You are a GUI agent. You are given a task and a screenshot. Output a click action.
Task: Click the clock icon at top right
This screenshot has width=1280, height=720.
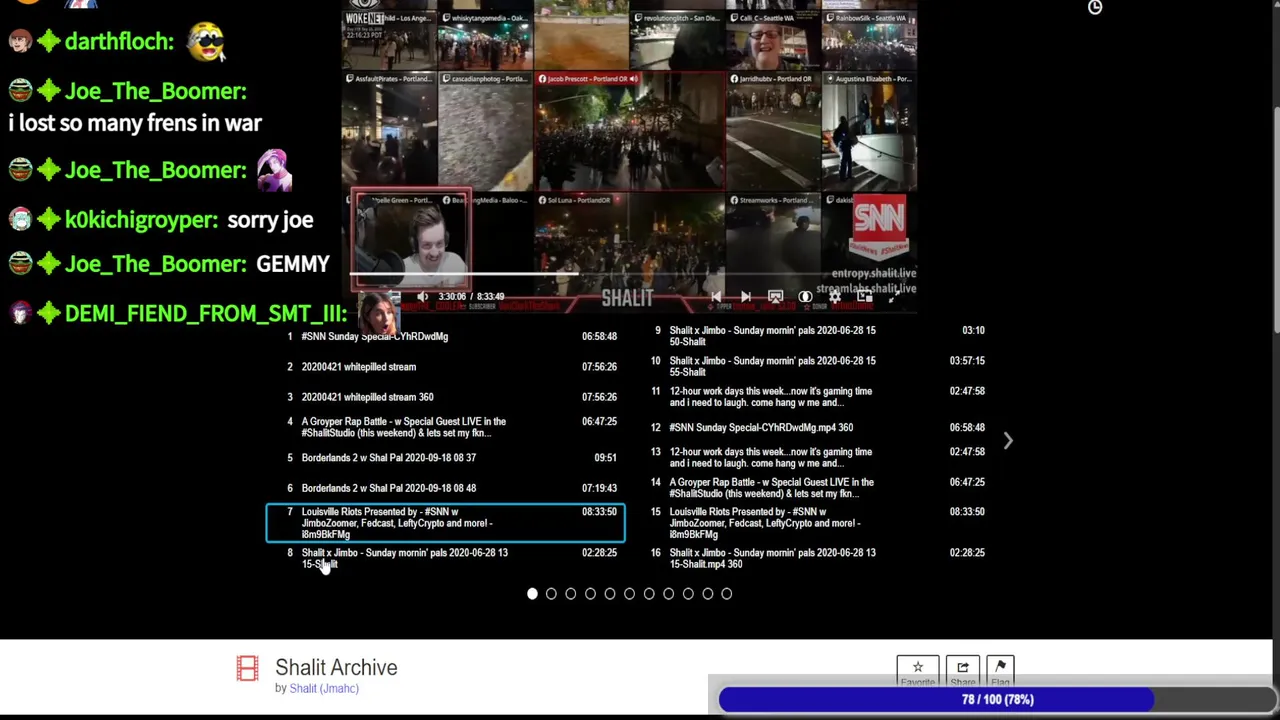pos(1095,7)
